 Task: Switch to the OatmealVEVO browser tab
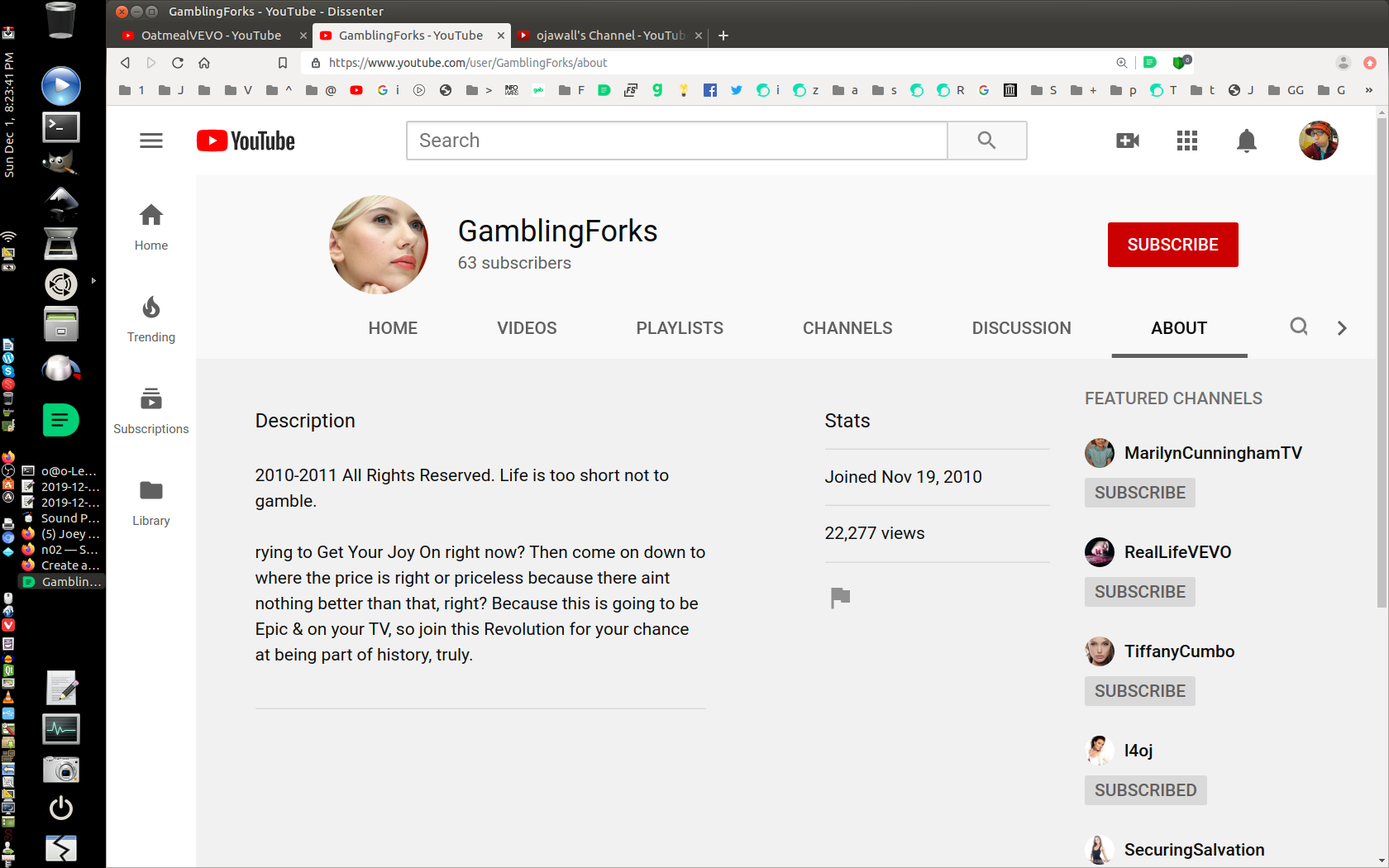pyautogui.click(x=211, y=36)
